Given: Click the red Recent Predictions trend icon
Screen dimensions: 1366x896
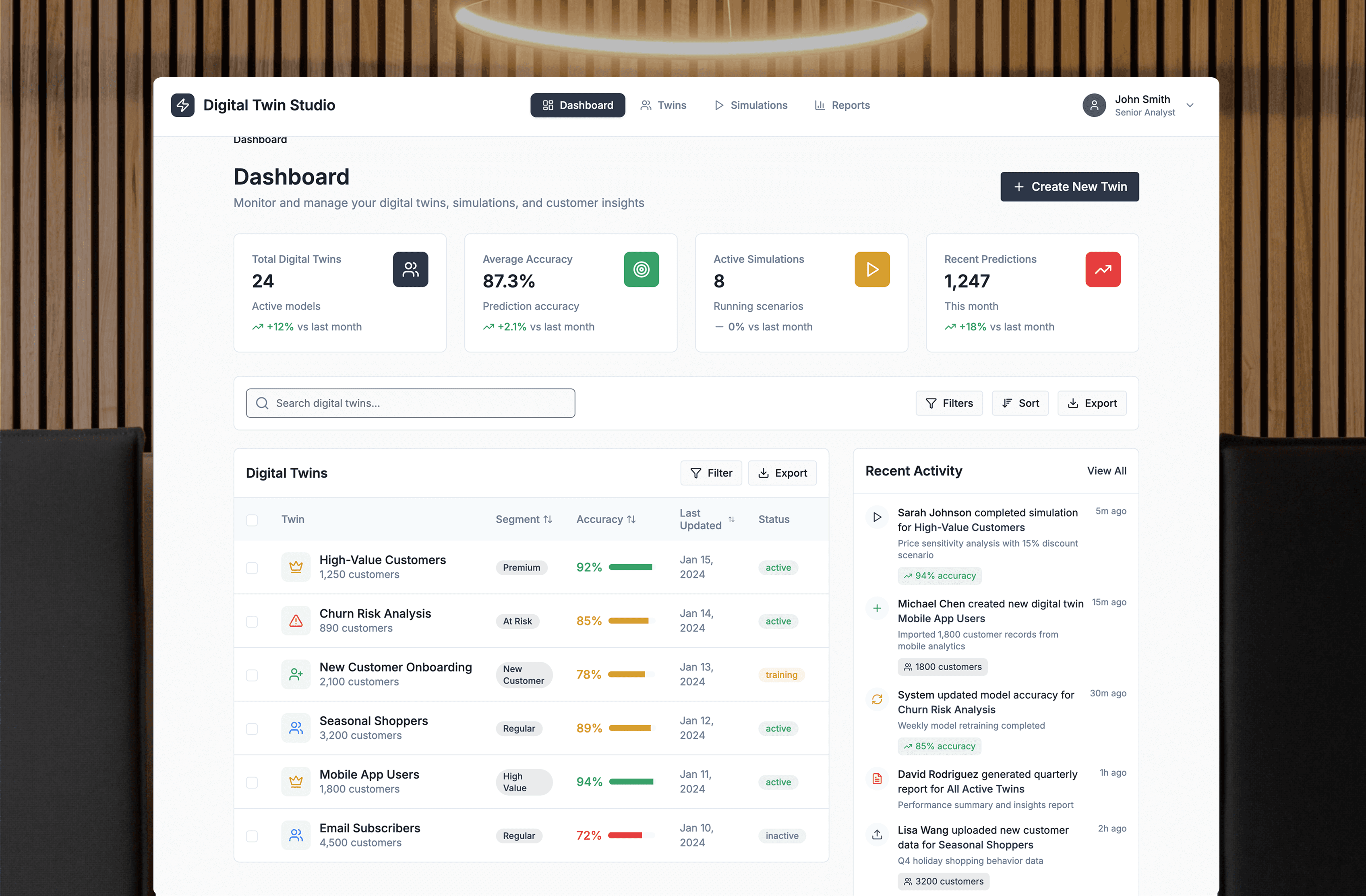Looking at the screenshot, I should 1103,269.
